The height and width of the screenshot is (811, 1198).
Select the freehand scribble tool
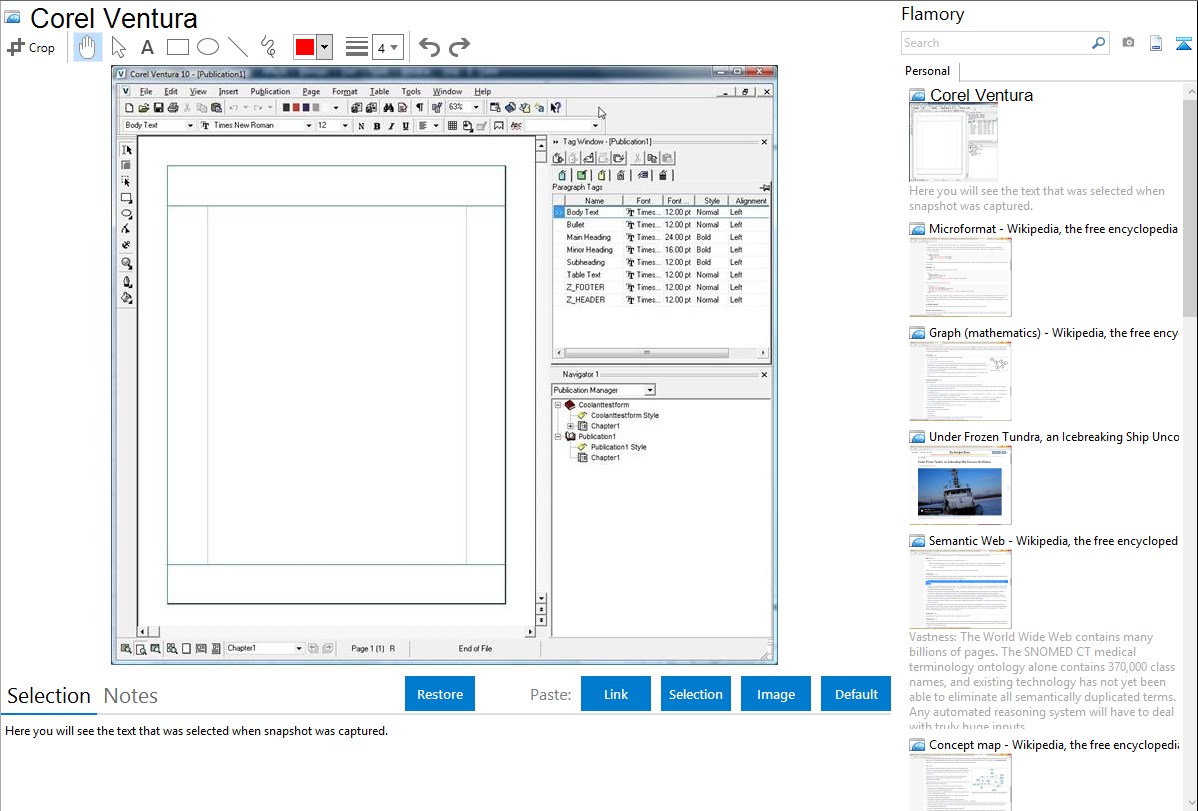coord(267,47)
